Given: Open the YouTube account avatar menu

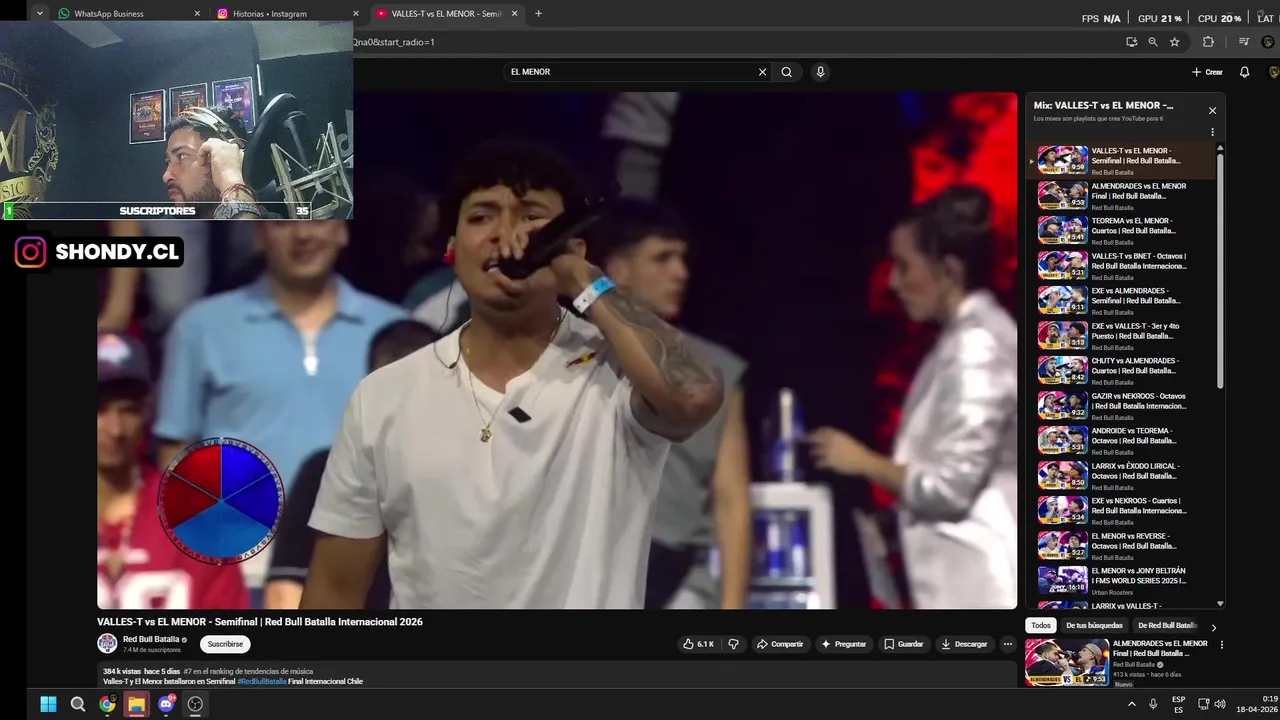Looking at the screenshot, I should coord(1273,72).
